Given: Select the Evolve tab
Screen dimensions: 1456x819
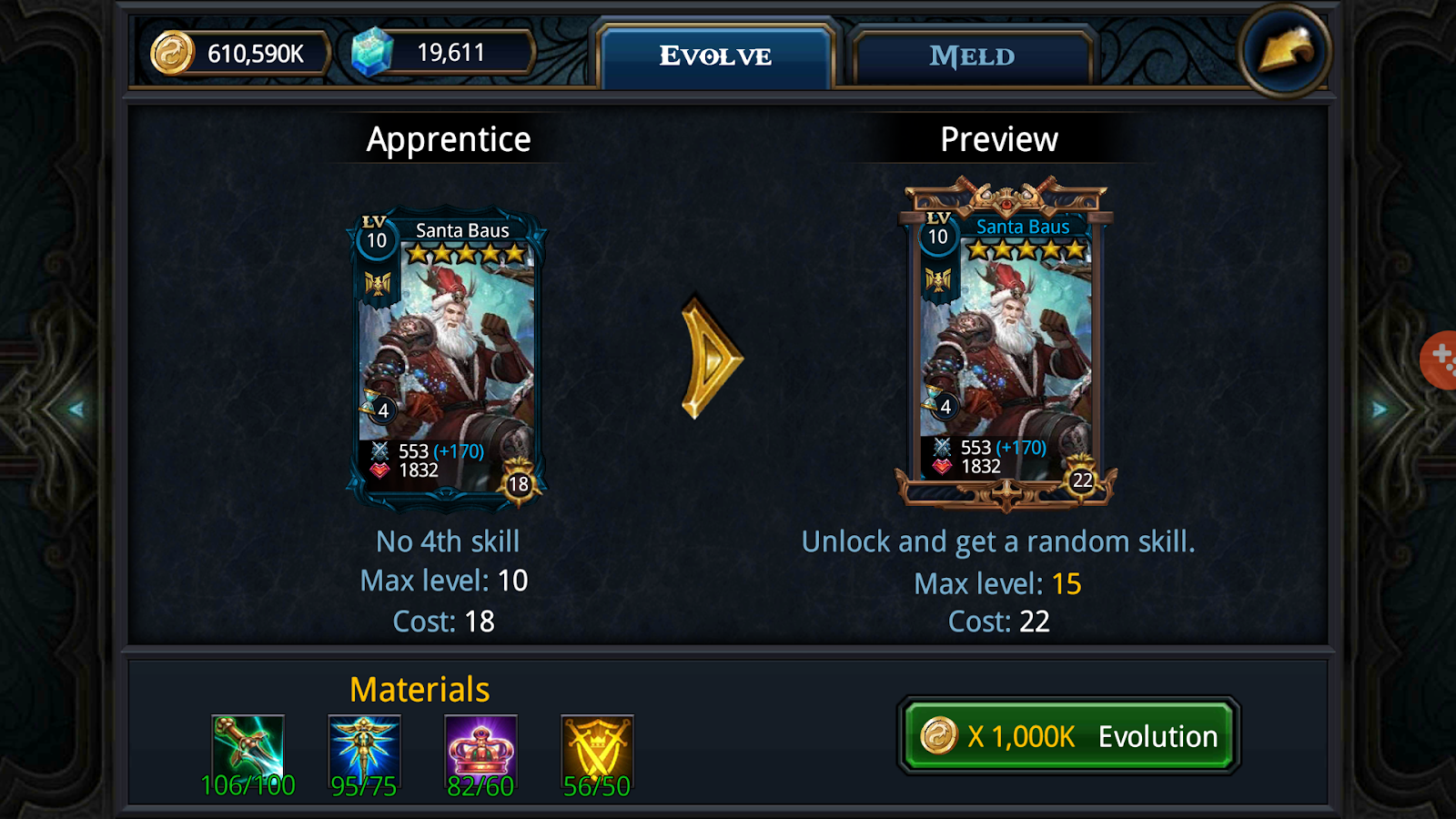Looking at the screenshot, I should point(715,56).
